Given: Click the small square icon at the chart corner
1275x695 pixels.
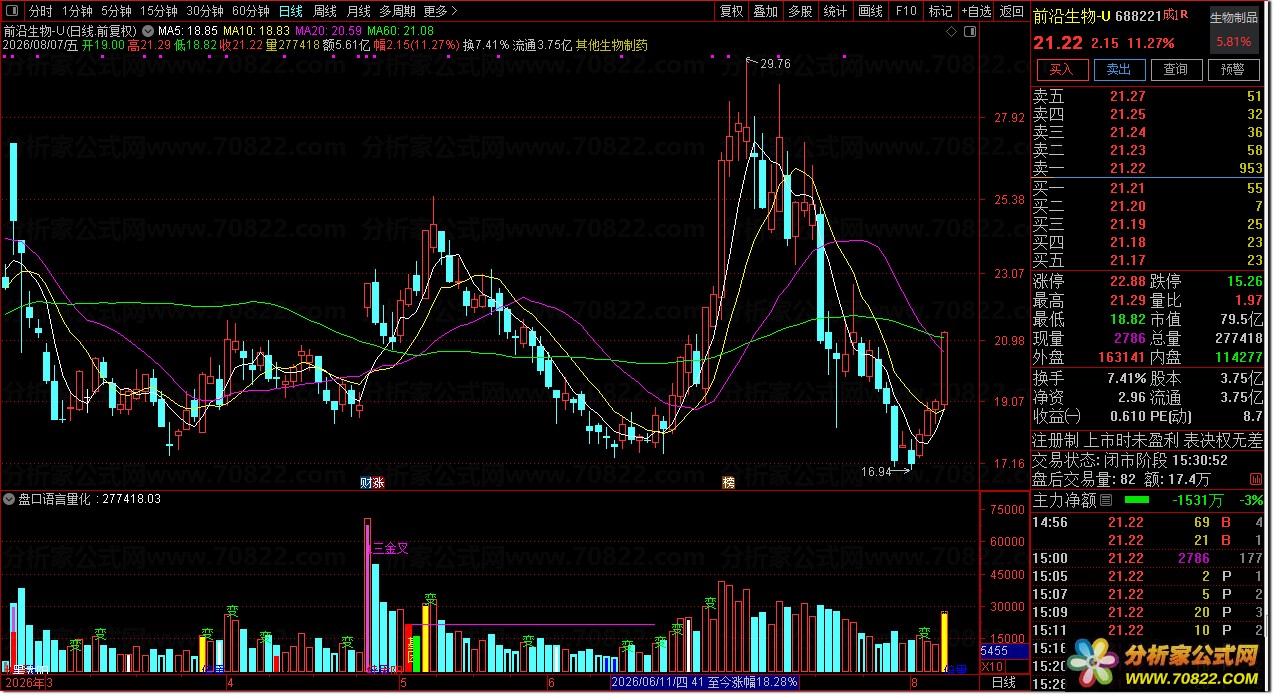Looking at the screenshot, I should (x=972, y=30).
